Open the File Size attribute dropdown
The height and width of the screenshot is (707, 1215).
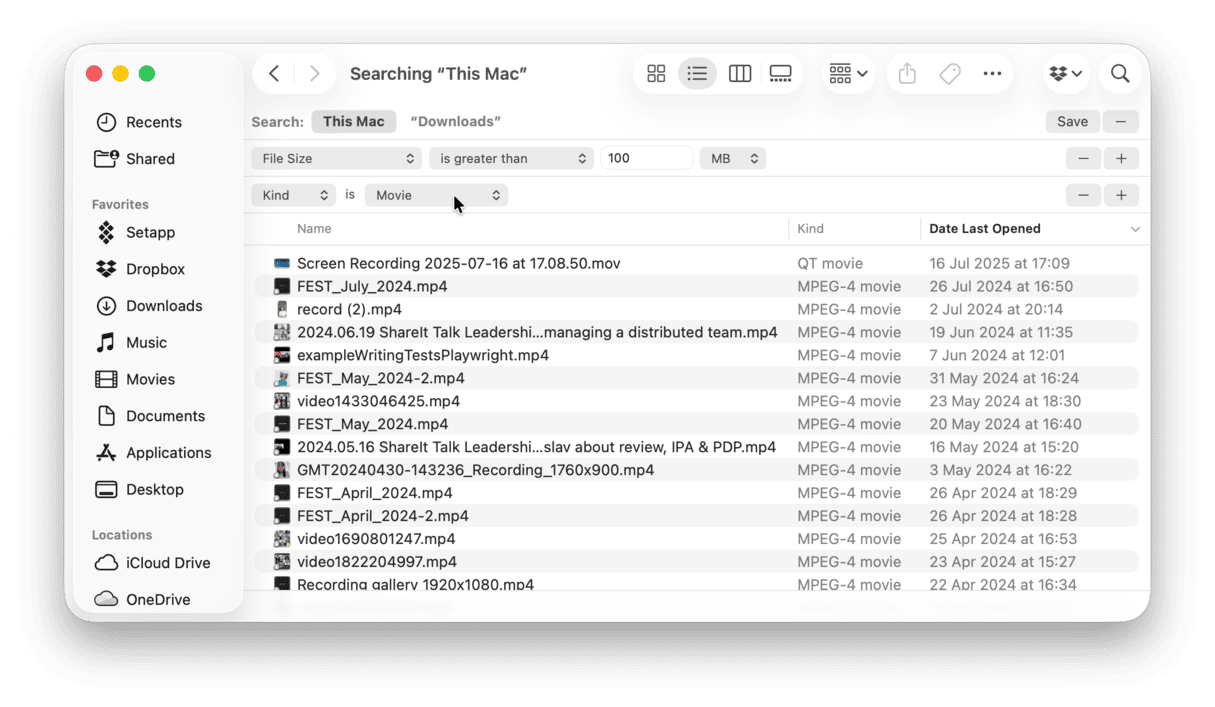tap(337, 158)
